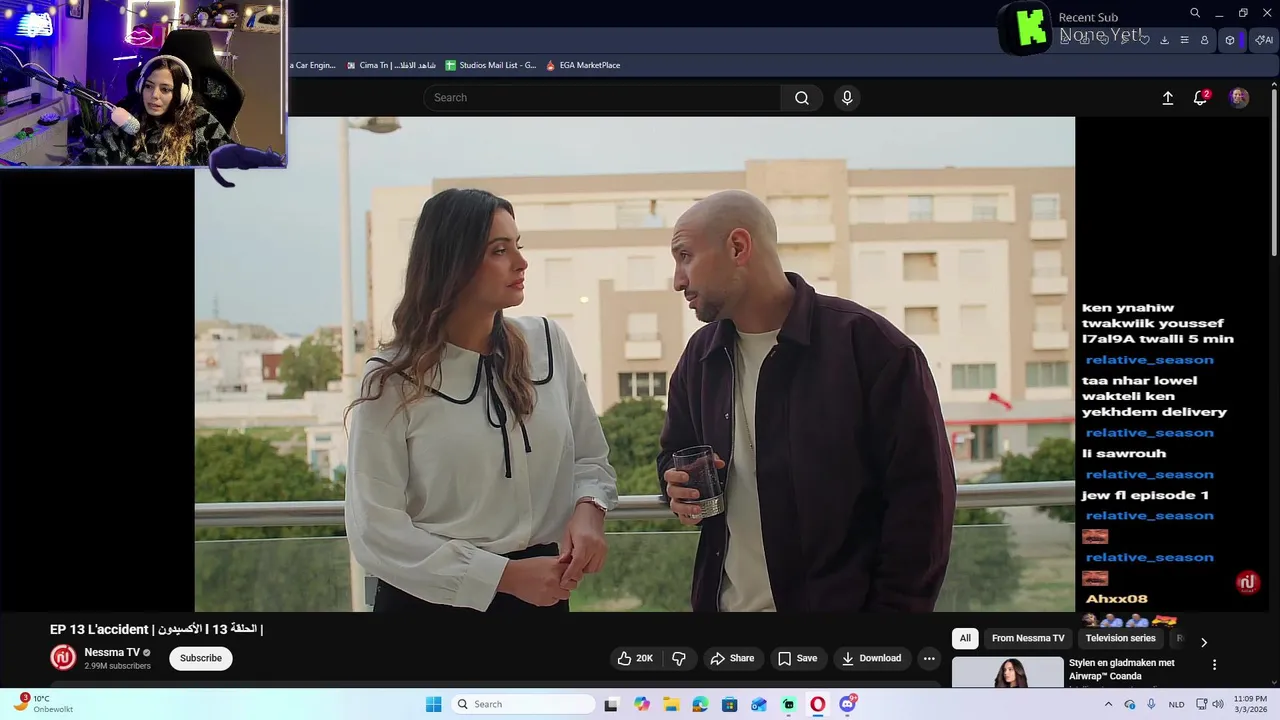Viewport: 1280px width, 720px height.
Task: Open Opera's profile person icon
Action: point(1204,40)
